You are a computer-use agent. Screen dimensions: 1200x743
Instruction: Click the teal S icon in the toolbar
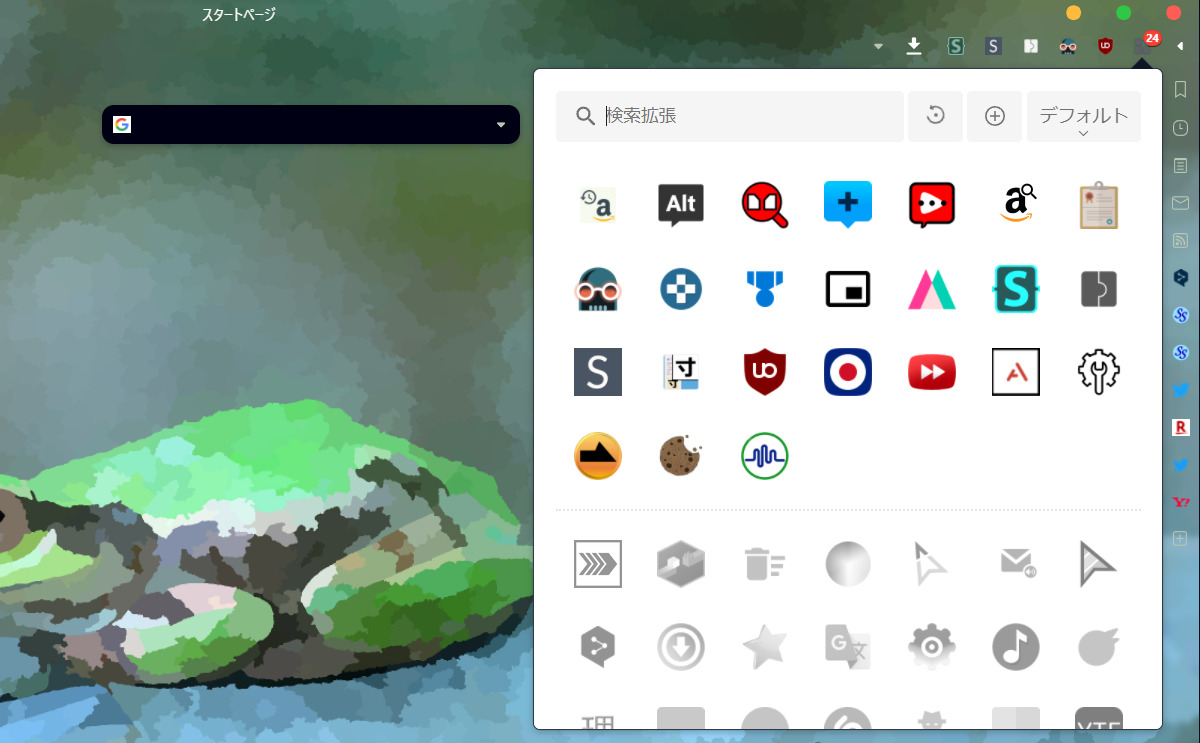coord(955,46)
